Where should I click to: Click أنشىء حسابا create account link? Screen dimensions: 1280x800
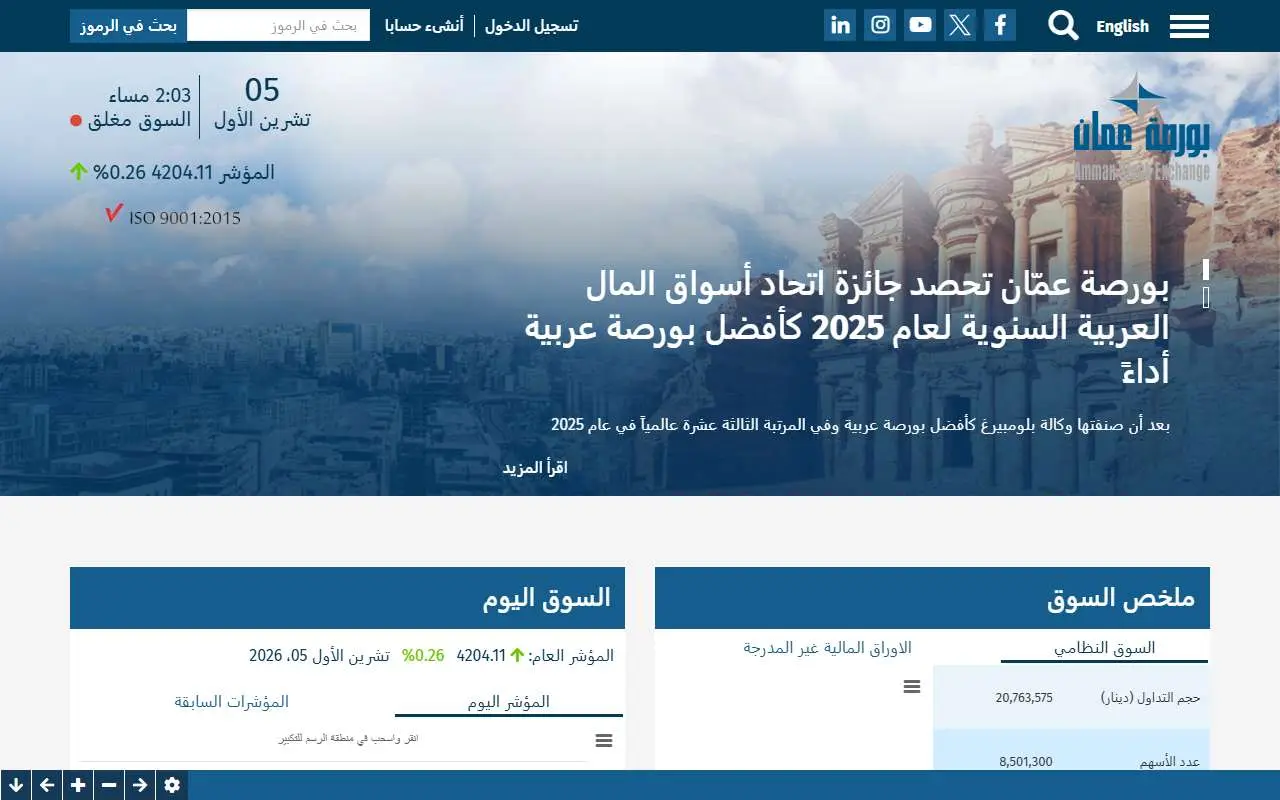pyautogui.click(x=424, y=26)
